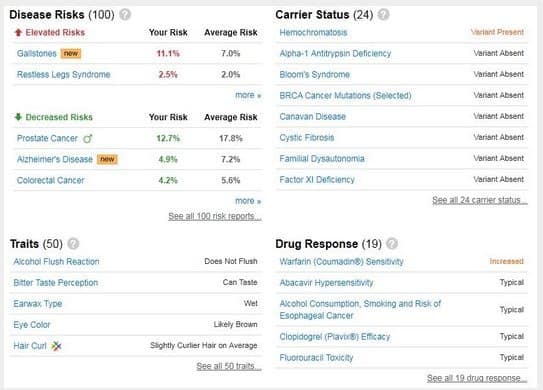Click the help icon beside Carrier Status

pyautogui.click(x=383, y=15)
